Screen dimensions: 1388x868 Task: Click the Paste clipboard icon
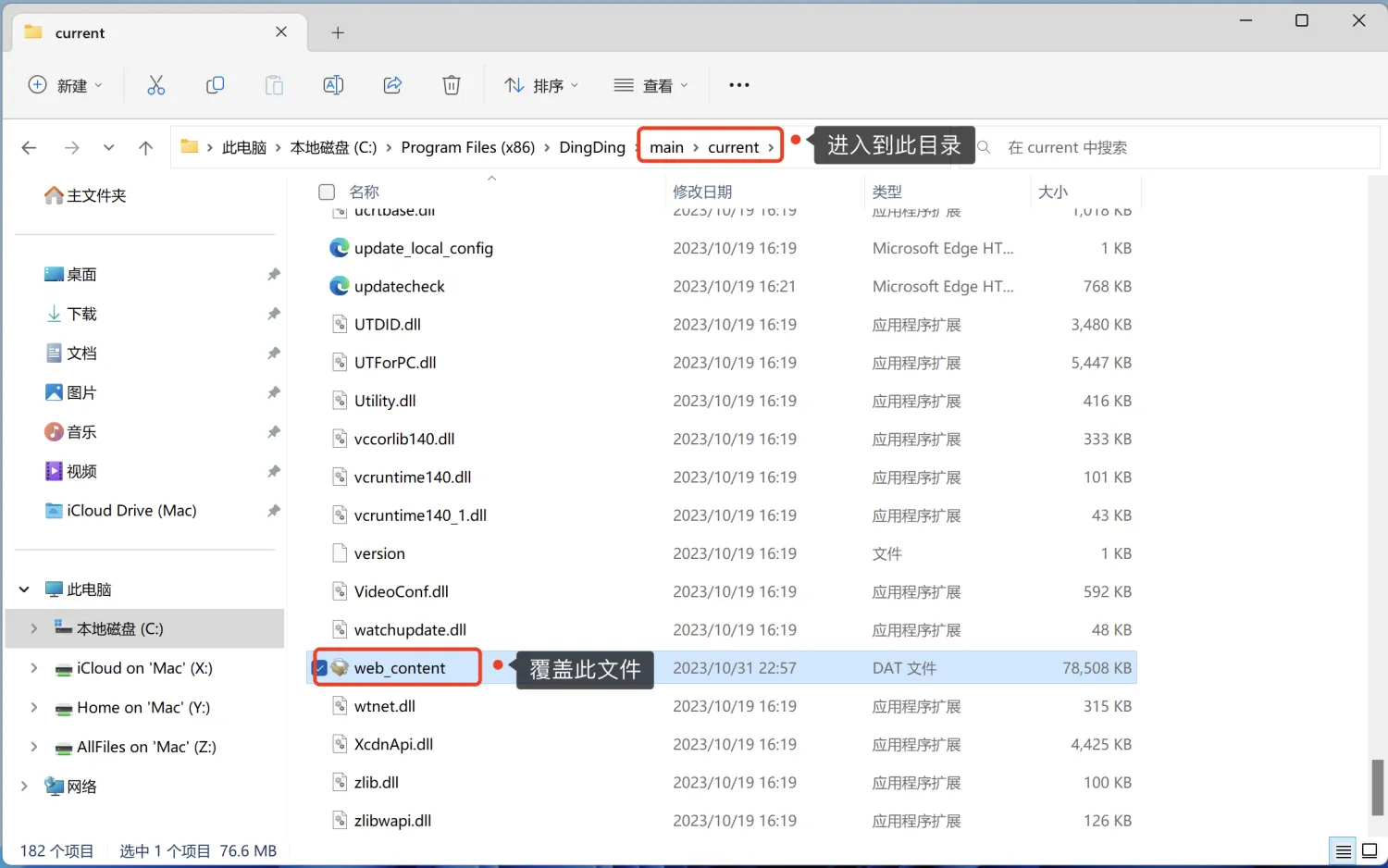pyautogui.click(x=274, y=85)
